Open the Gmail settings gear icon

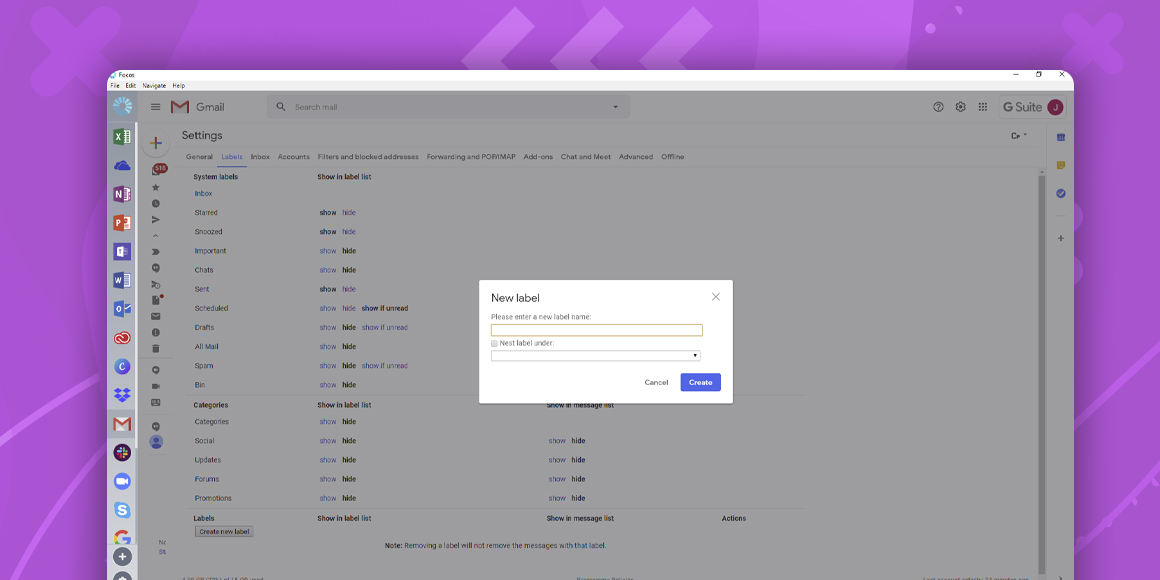960,107
